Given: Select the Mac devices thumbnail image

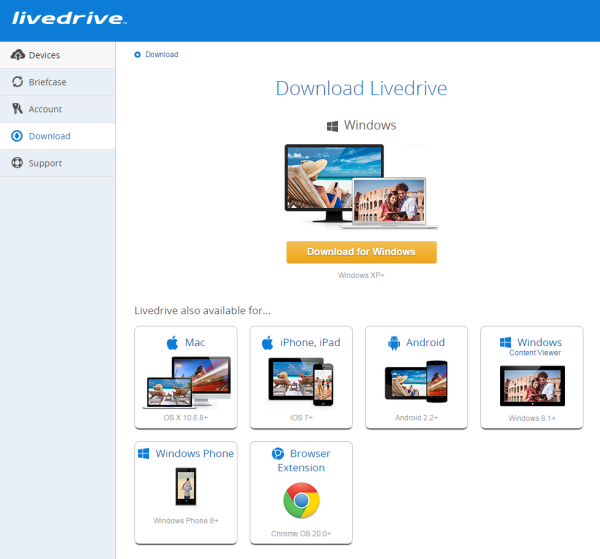Looking at the screenshot, I should [x=188, y=382].
